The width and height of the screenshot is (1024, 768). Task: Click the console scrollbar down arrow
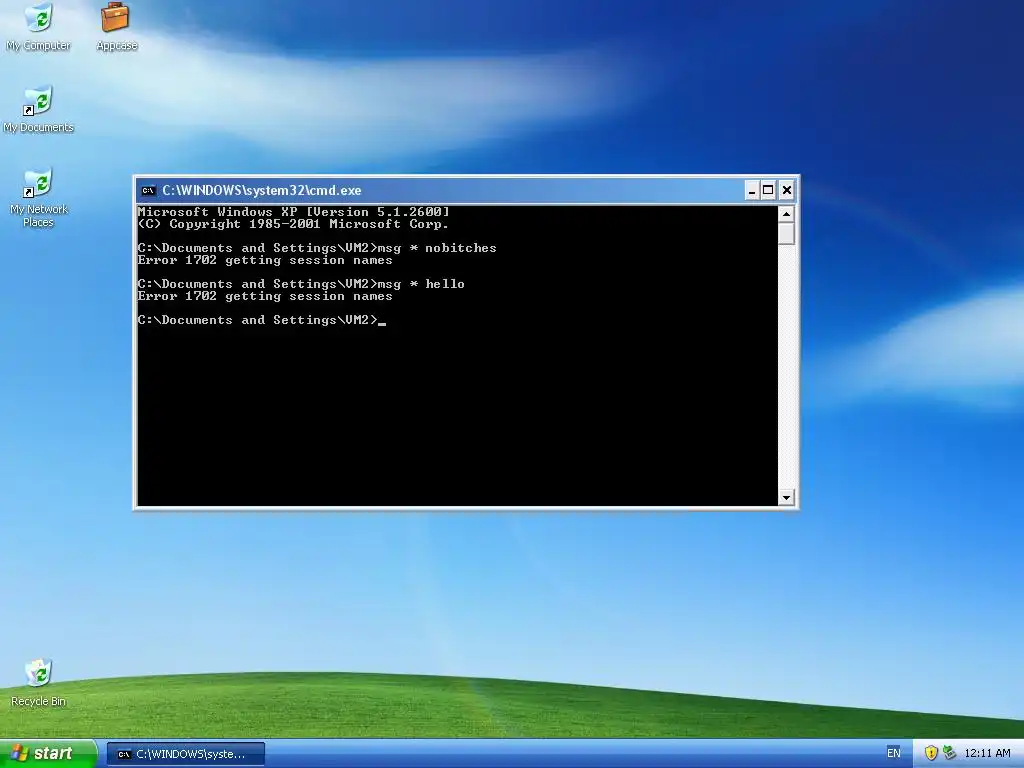click(786, 498)
